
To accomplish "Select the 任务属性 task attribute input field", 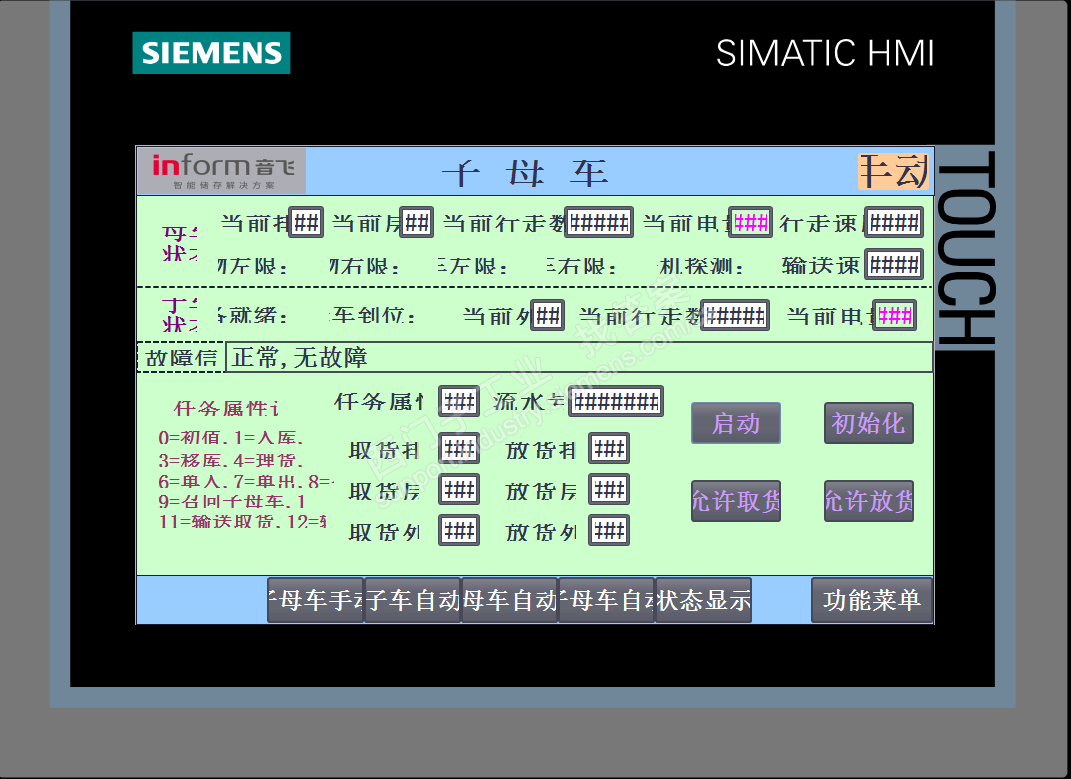I will click(459, 401).
